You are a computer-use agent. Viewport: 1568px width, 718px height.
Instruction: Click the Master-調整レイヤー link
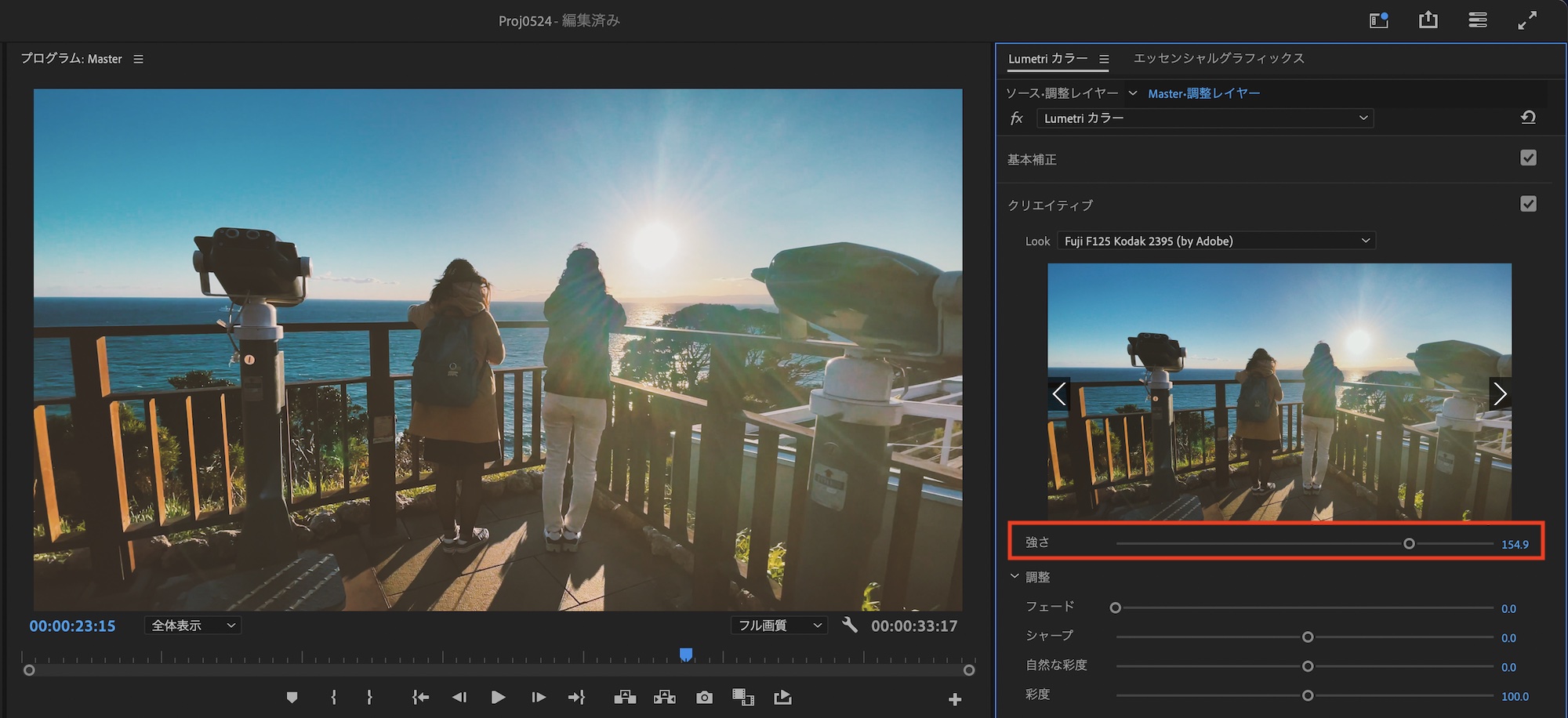coord(1203,93)
